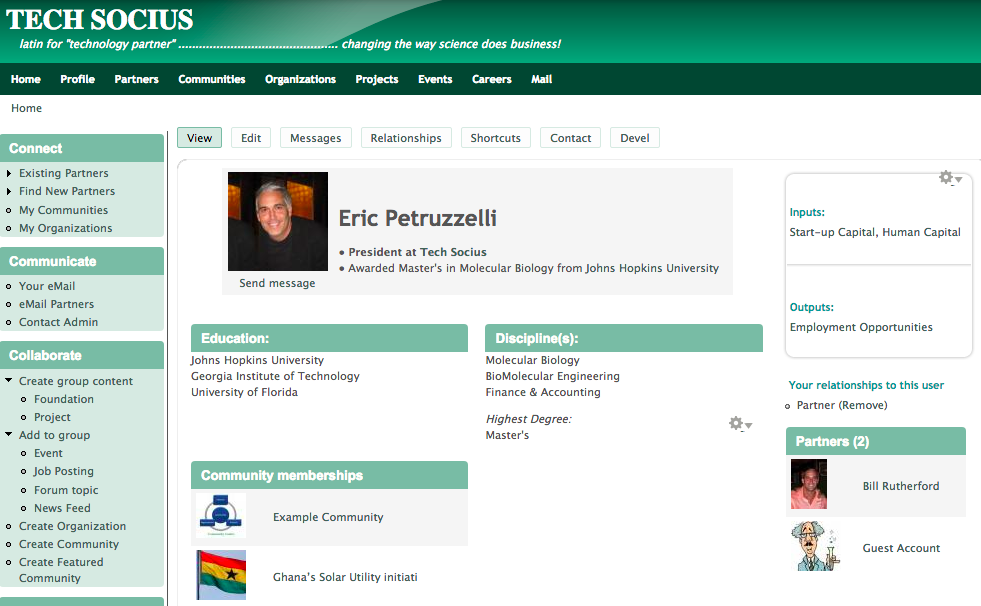Open the Job Posting link
This screenshot has height=606, width=981.
point(64,471)
